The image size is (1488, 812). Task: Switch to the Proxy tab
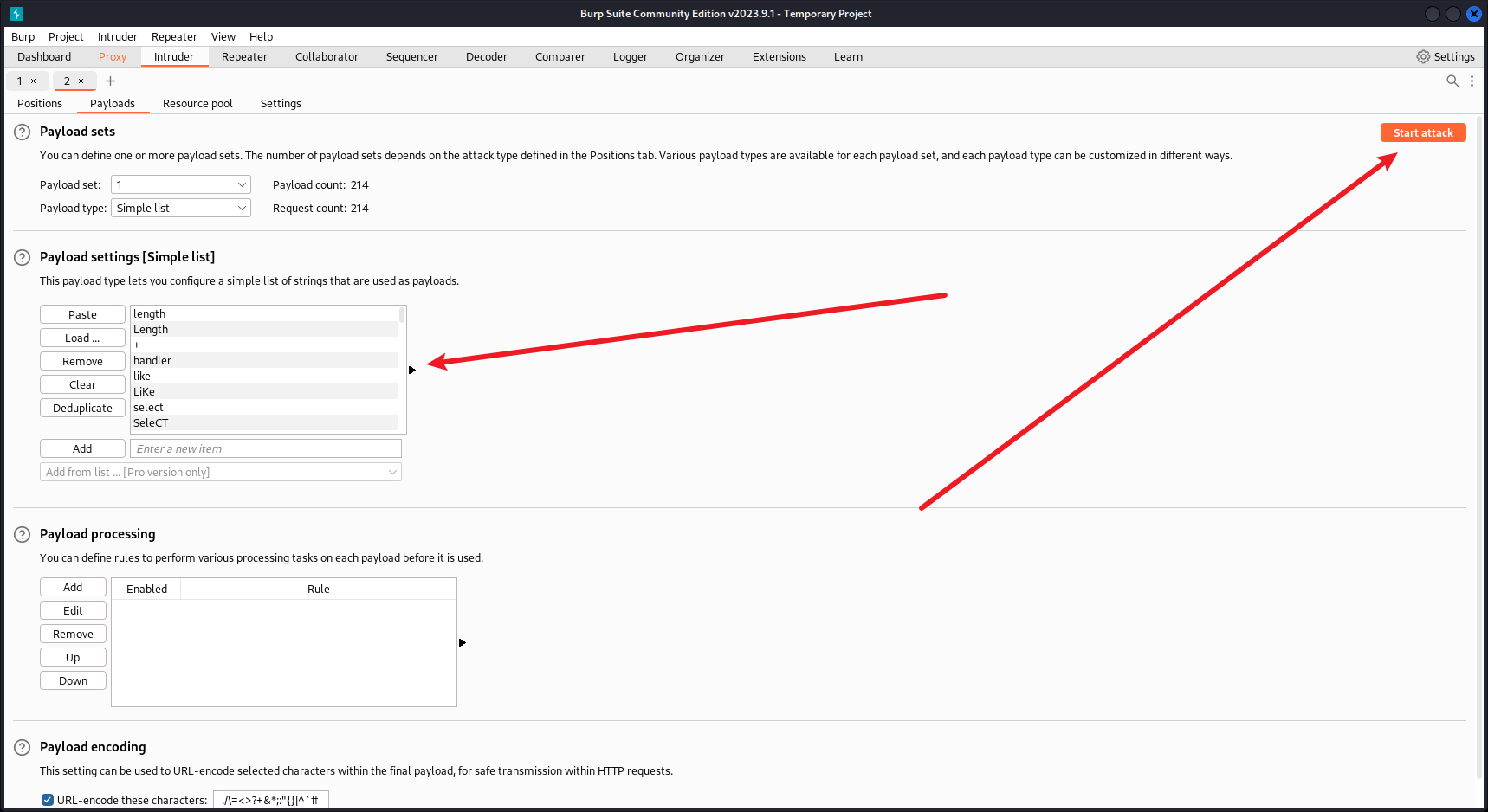113,56
